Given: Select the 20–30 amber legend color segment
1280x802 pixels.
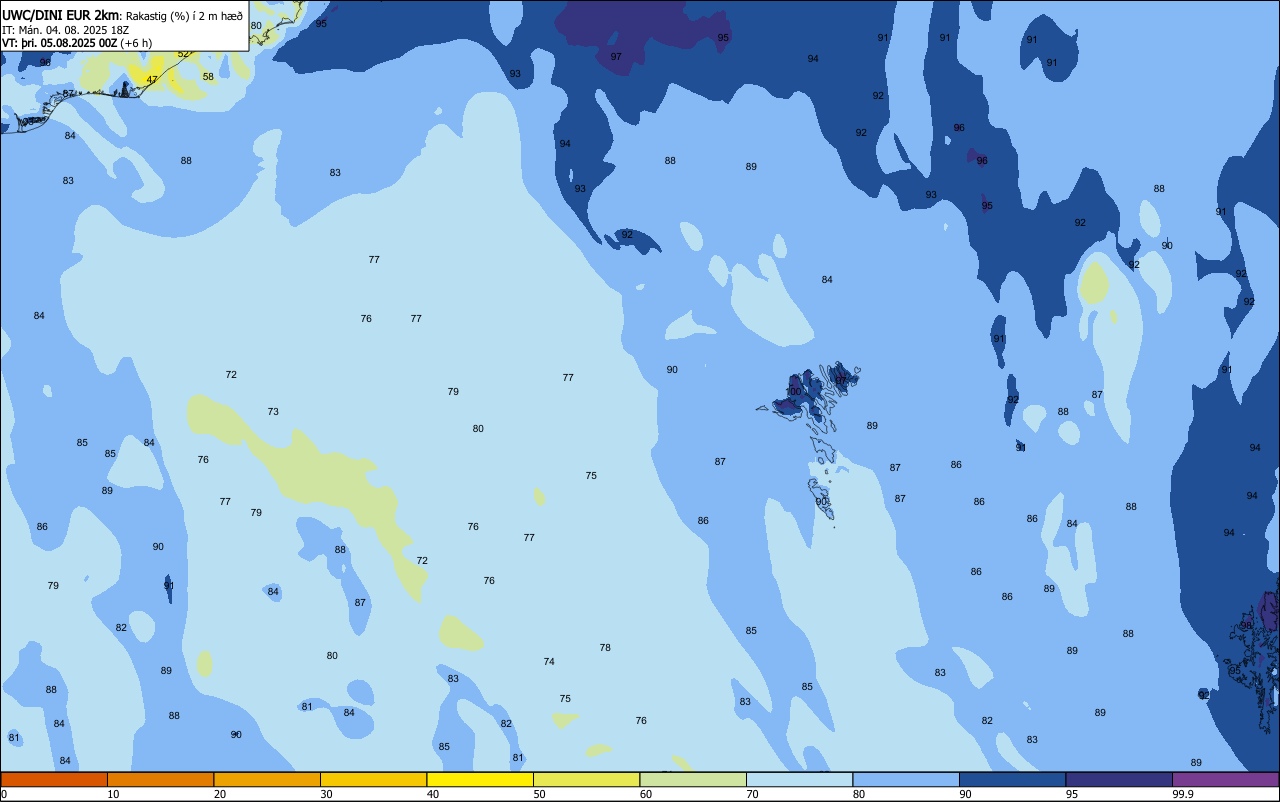Looking at the screenshot, I should click(267, 779).
